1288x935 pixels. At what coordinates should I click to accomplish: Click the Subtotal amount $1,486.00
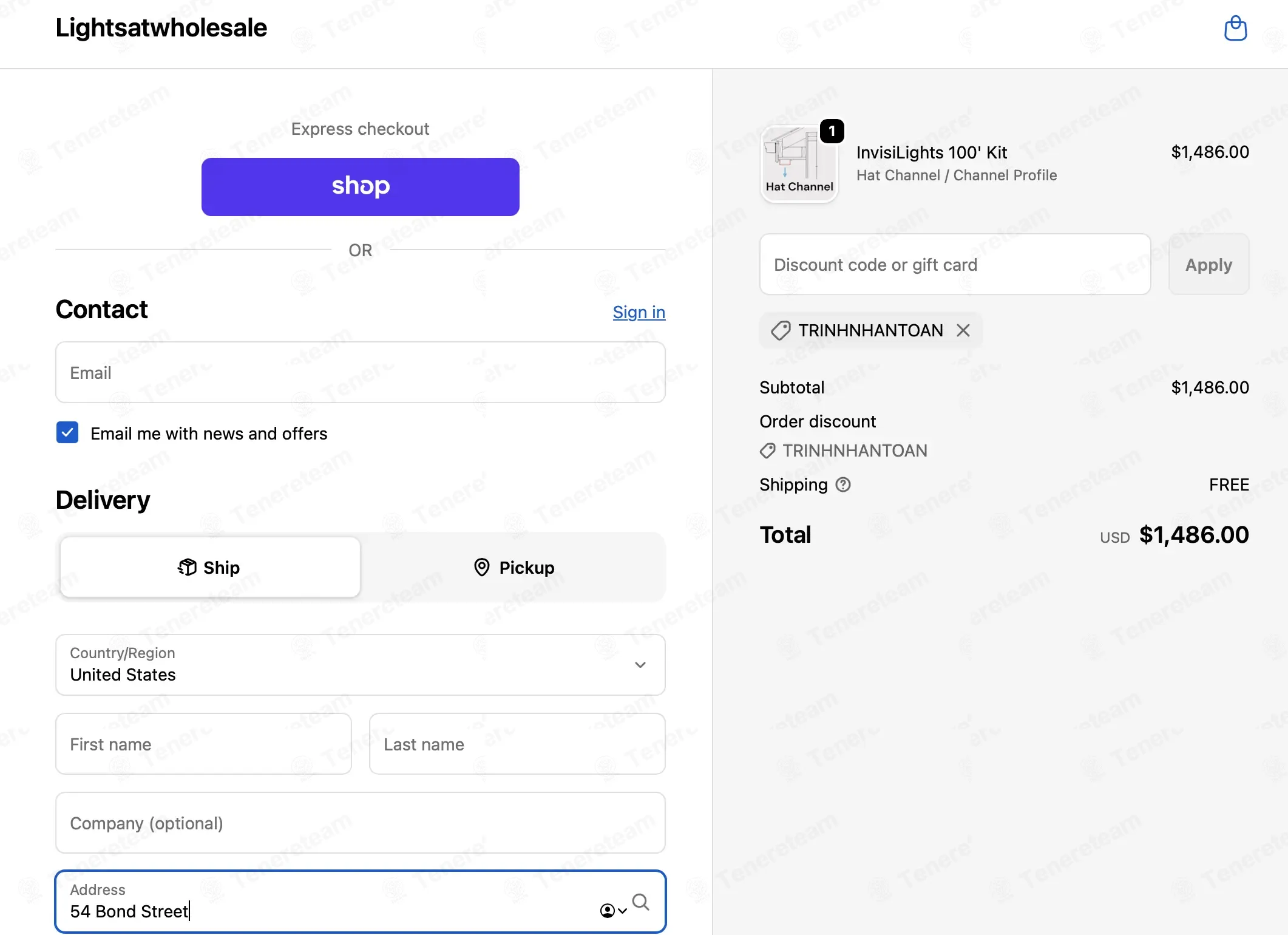1210,387
